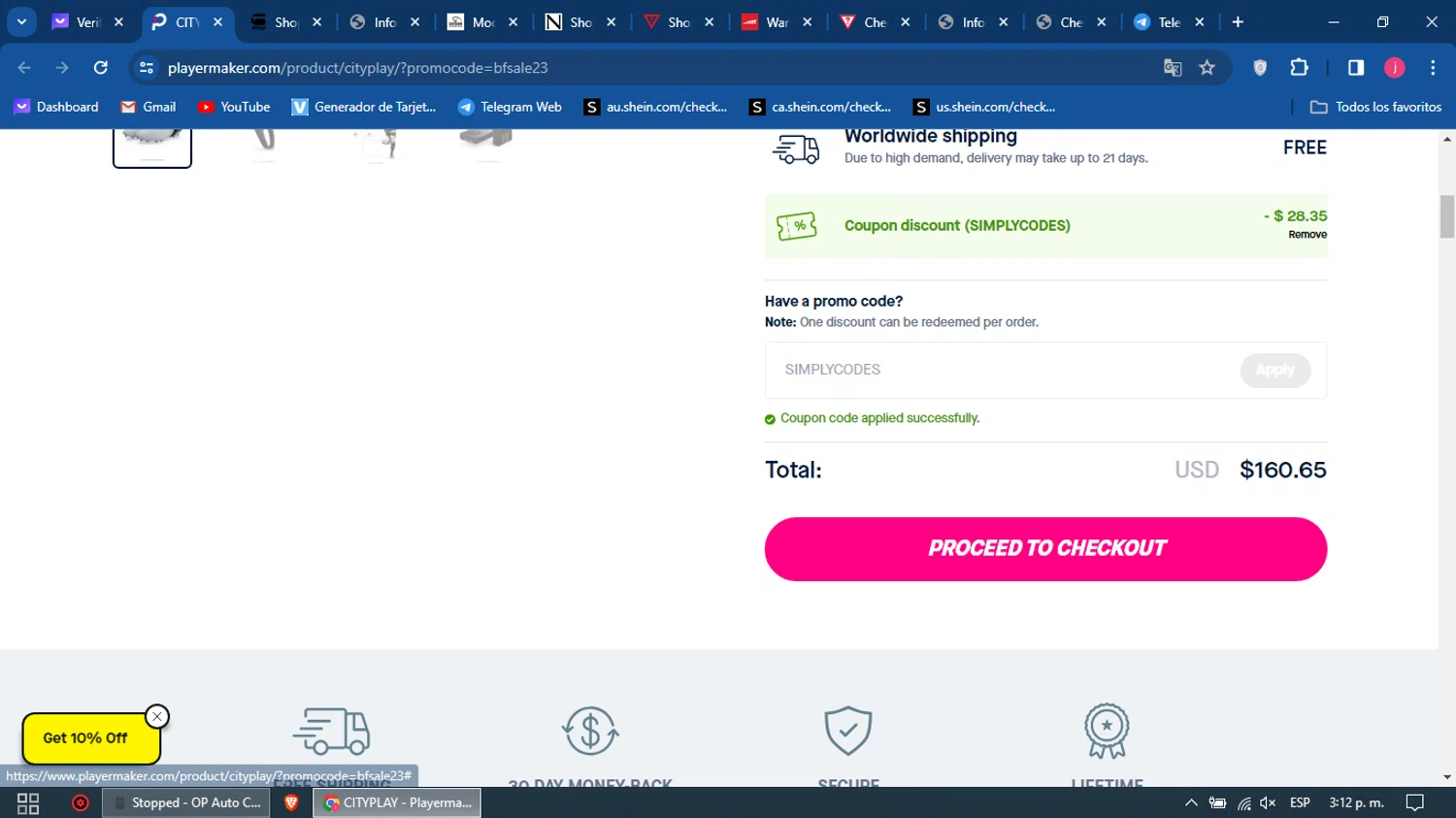Close the Get 10% Off popup
This screenshot has width=1456, height=818.
(x=157, y=716)
